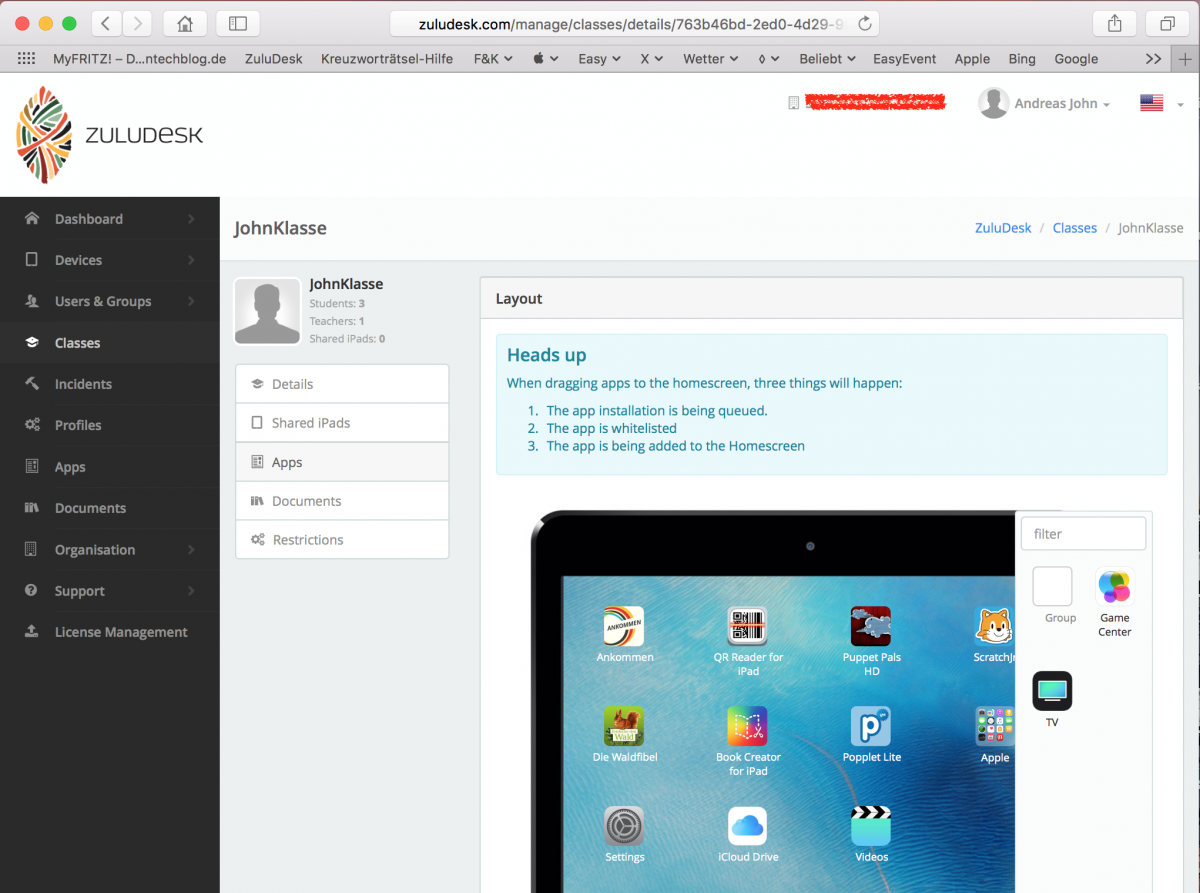
Task: Open the Apple folder icon on homescreen
Action: (994, 726)
